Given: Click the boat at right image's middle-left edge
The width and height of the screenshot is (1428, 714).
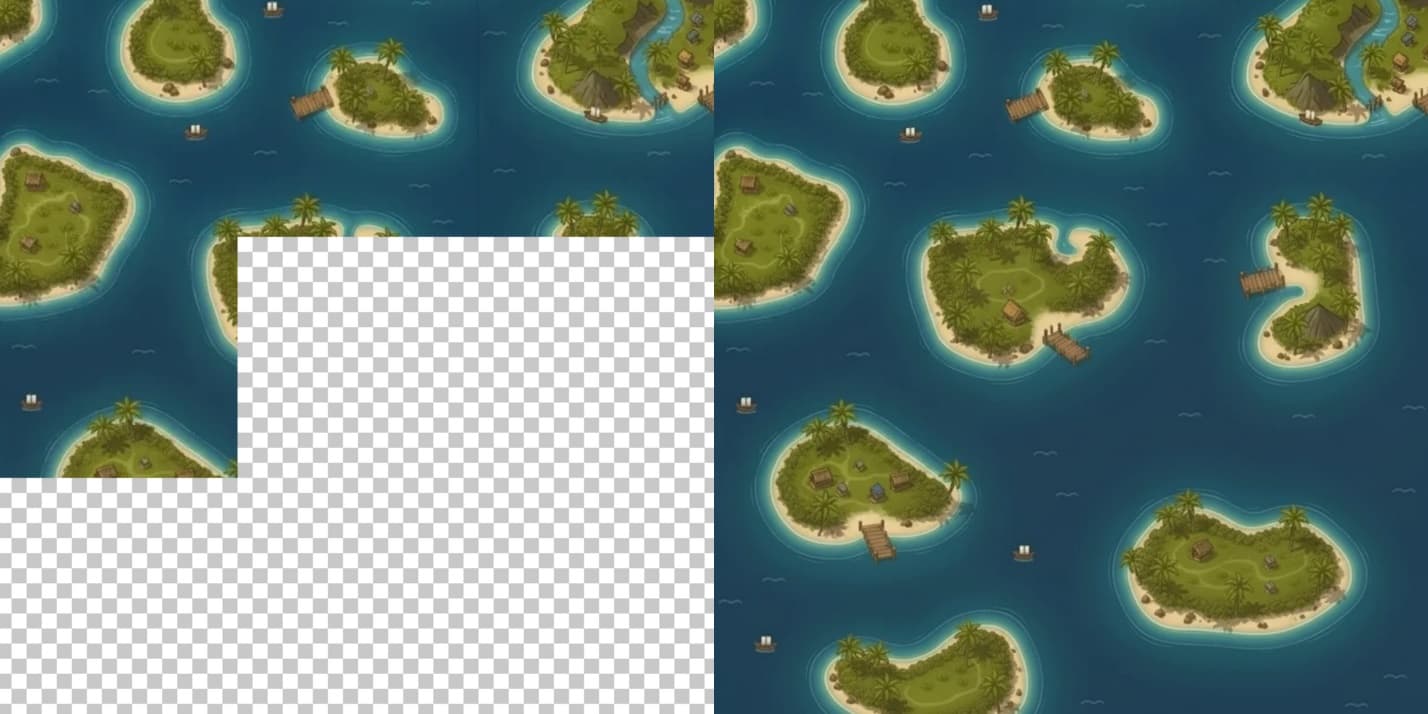Looking at the screenshot, I should pos(746,404).
